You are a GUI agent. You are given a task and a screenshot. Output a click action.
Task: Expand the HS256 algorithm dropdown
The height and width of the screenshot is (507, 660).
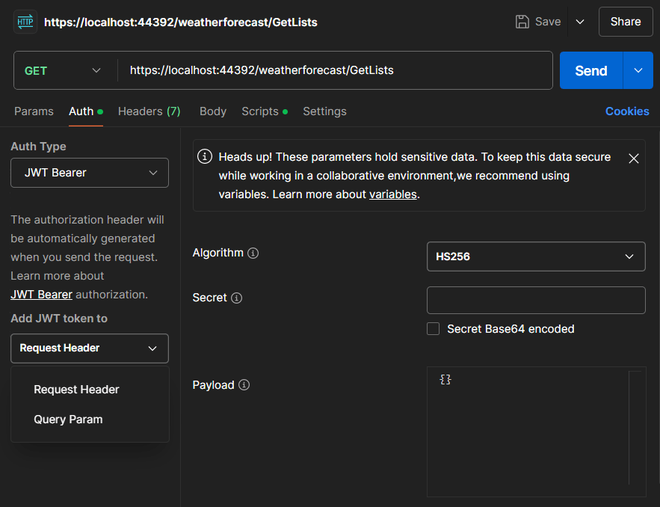coord(535,257)
